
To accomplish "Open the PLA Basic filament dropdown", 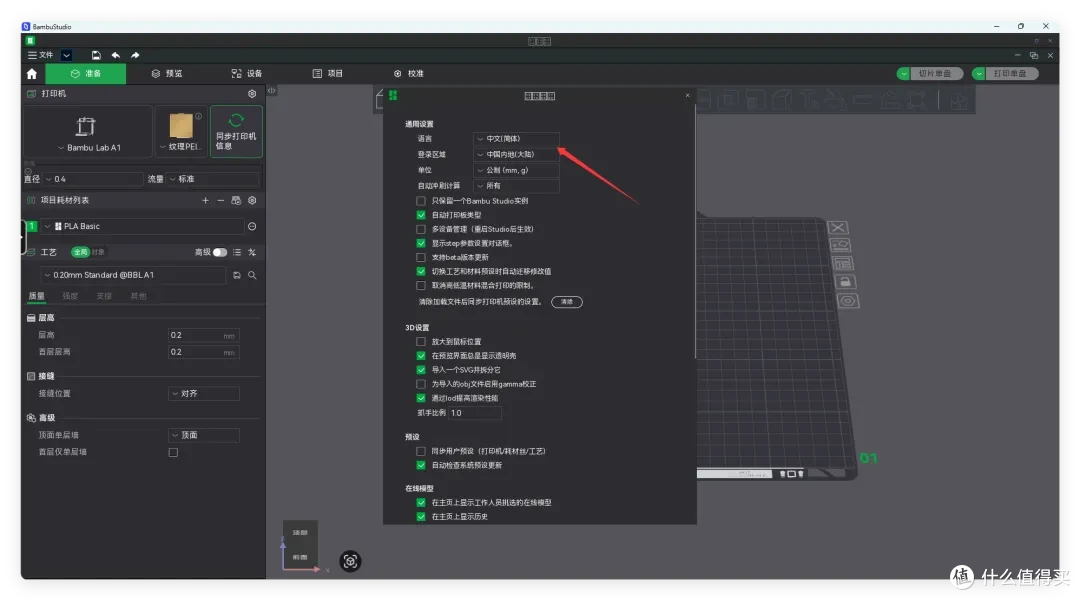I will [x=142, y=227].
